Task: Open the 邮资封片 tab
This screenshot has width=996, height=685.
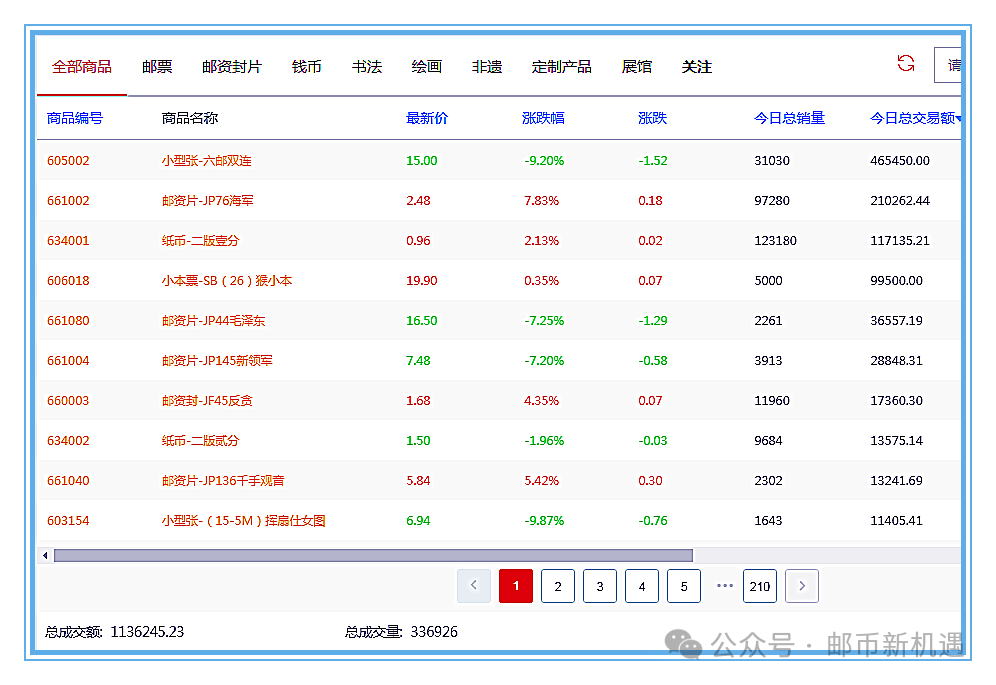Action: (232, 67)
